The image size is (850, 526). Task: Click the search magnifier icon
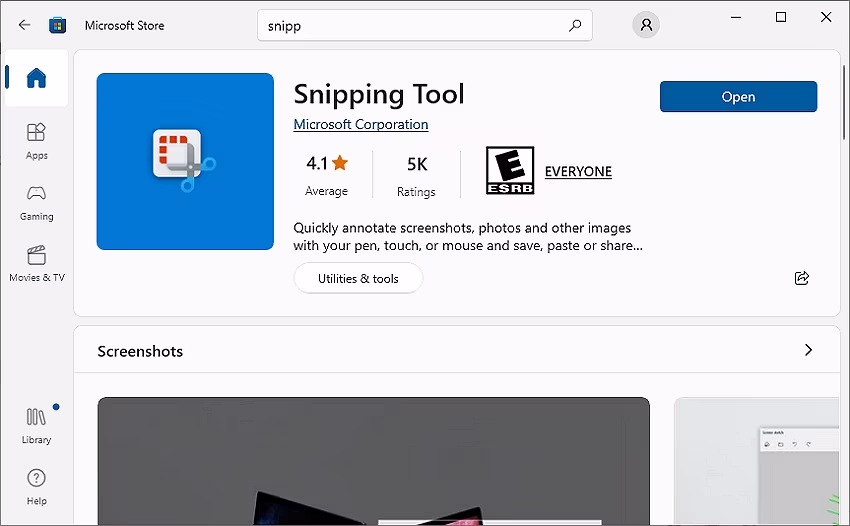tap(575, 25)
